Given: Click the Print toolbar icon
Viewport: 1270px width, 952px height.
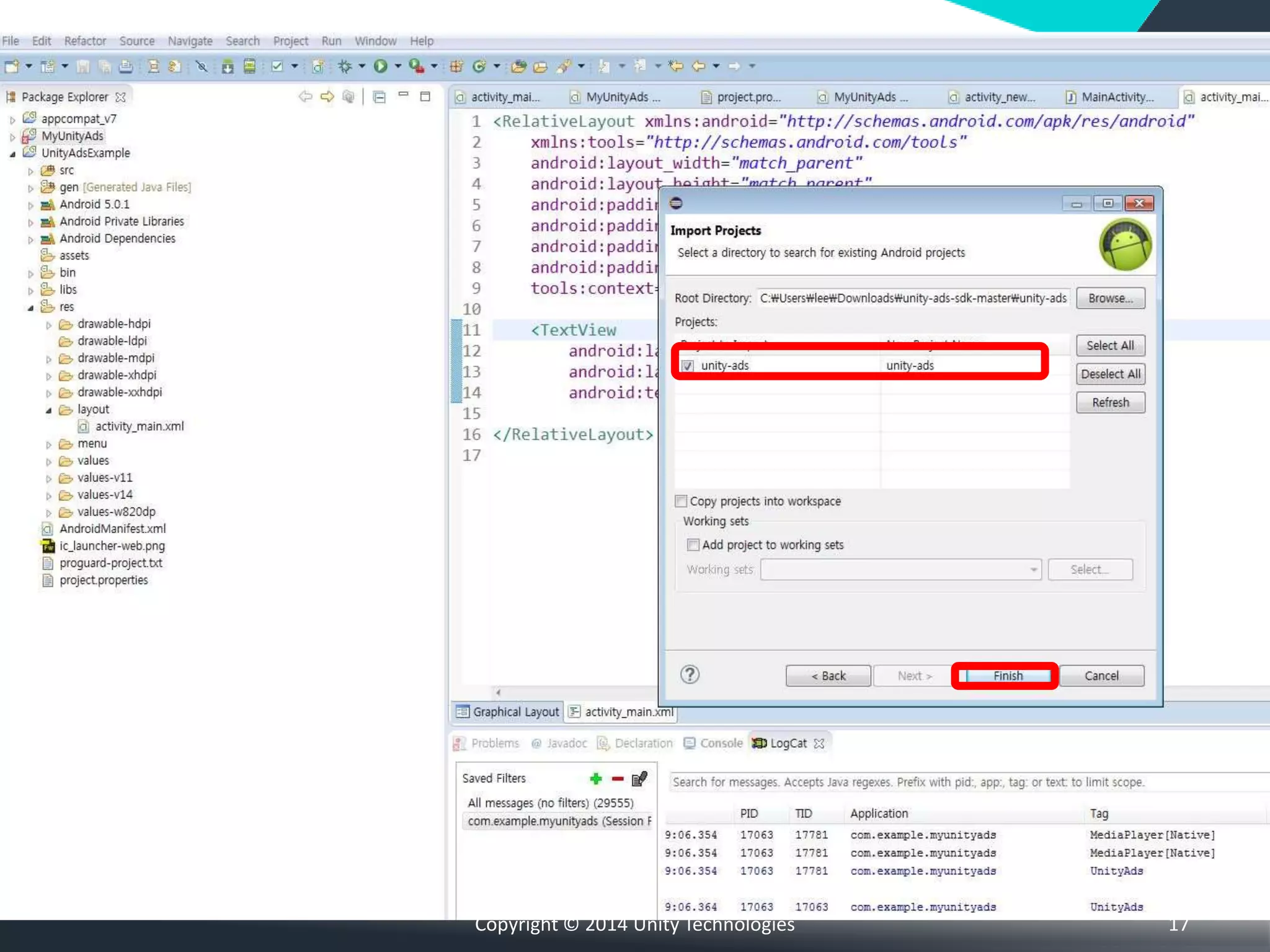Looking at the screenshot, I should tap(126, 66).
